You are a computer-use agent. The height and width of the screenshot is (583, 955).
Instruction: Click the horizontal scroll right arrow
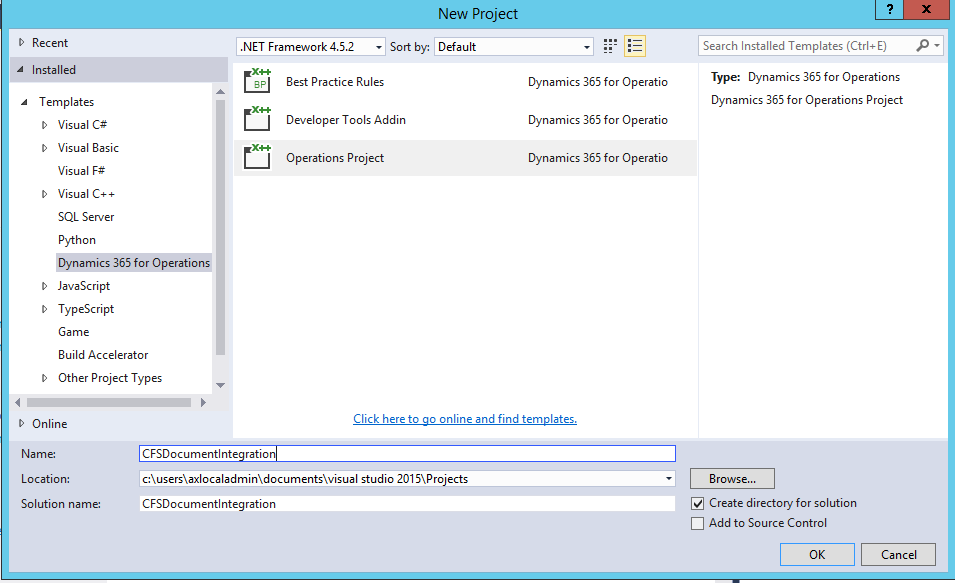tap(203, 402)
